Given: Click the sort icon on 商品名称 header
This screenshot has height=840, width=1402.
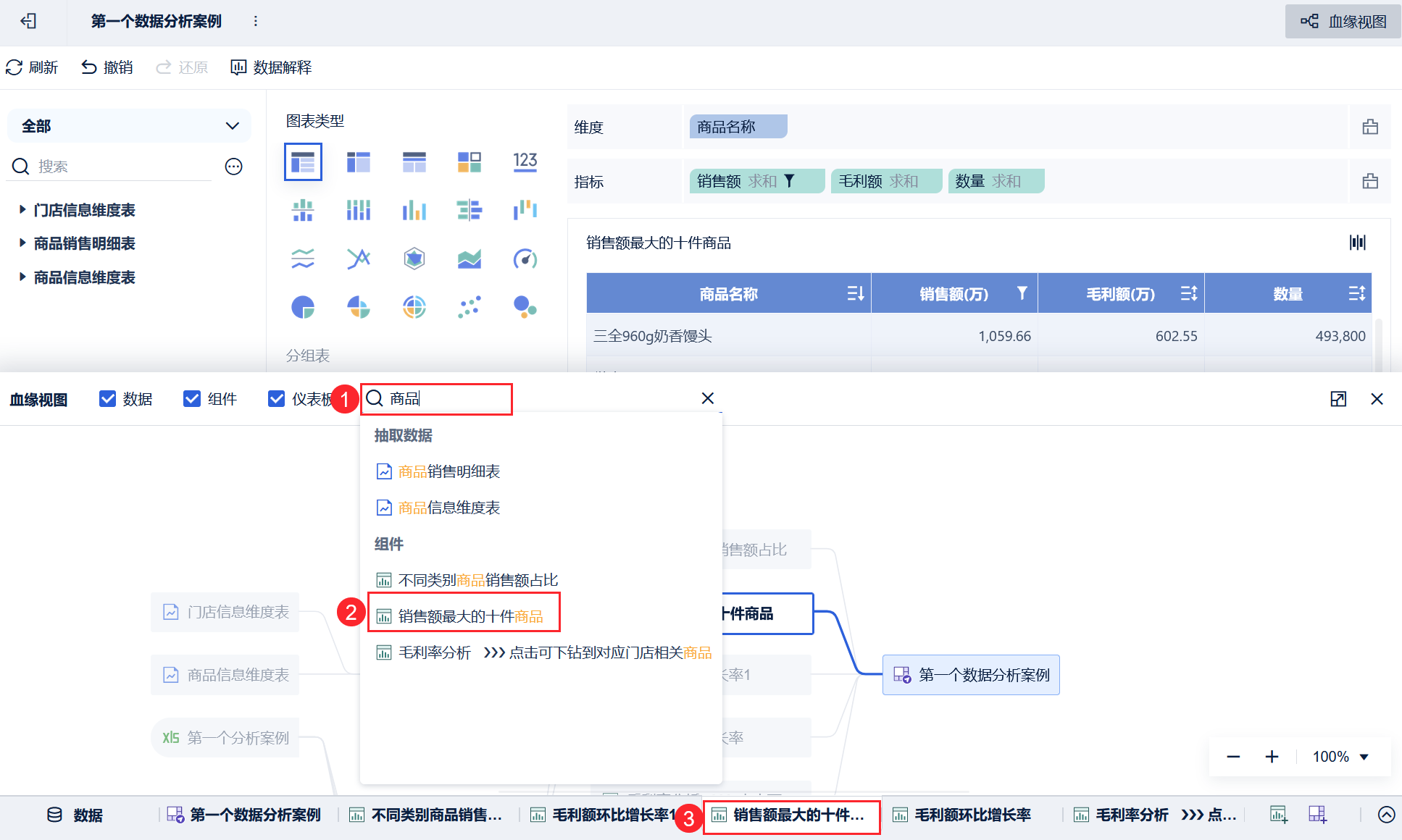Looking at the screenshot, I should coord(855,293).
